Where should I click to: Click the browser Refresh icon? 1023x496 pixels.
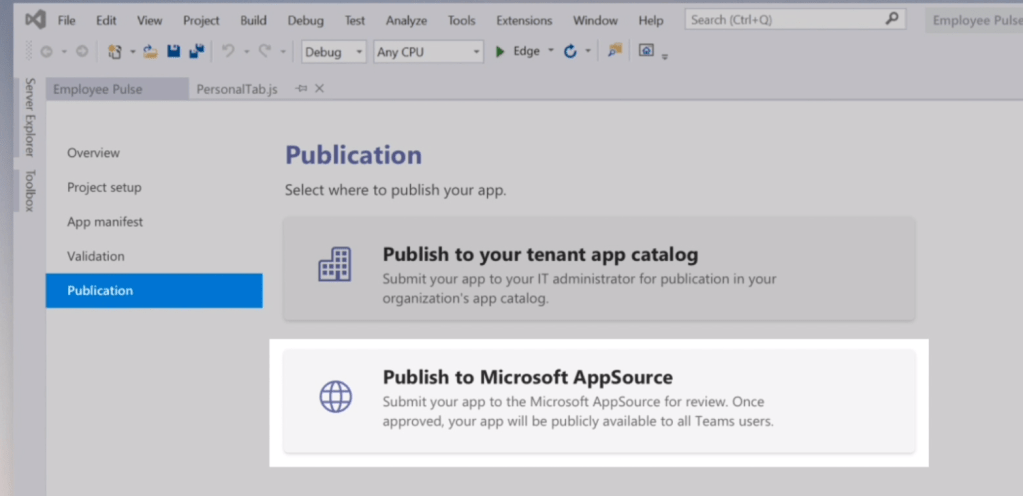coord(571,52)
